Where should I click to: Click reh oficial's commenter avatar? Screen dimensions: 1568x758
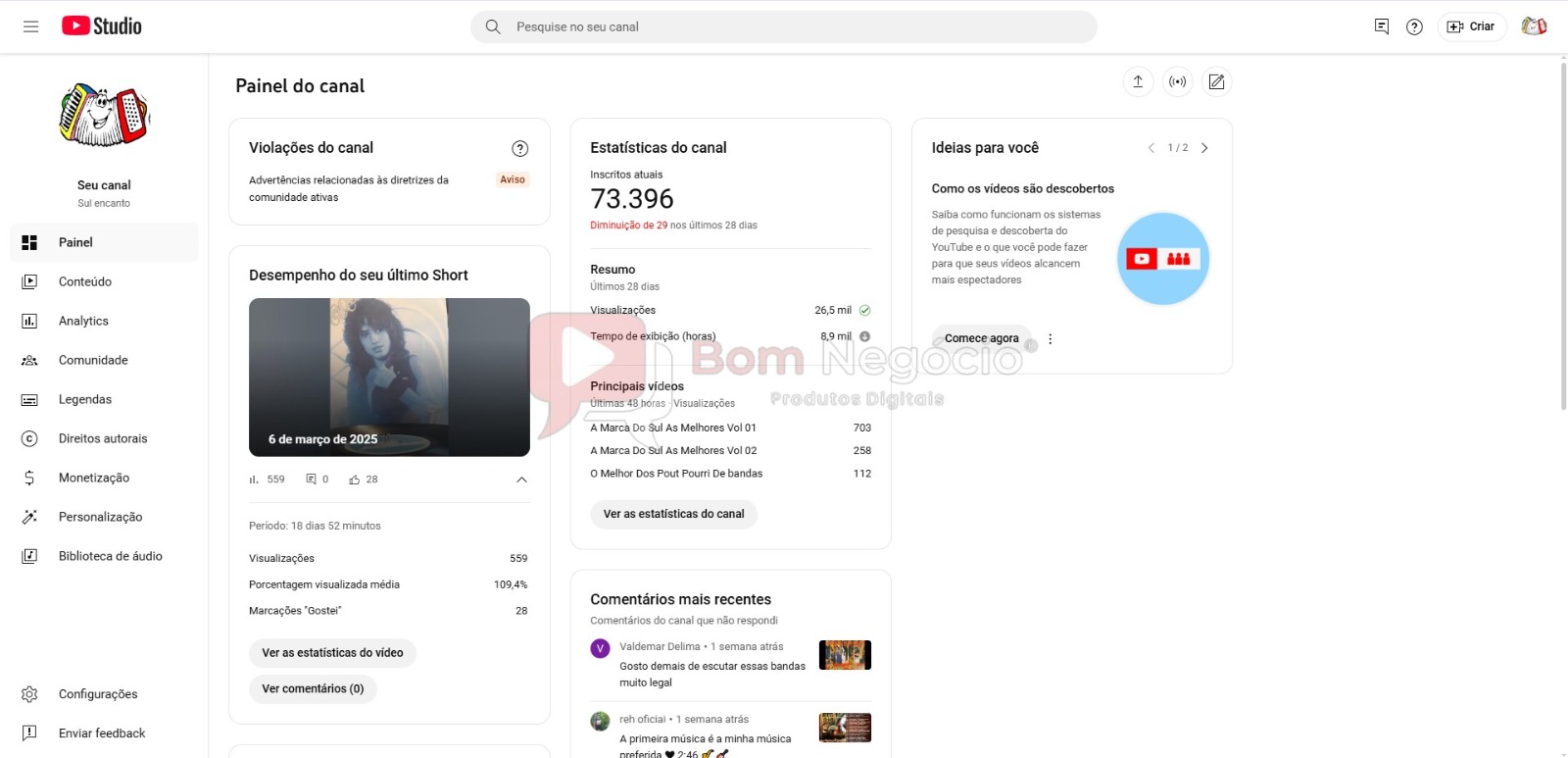(x=600, y=721)
